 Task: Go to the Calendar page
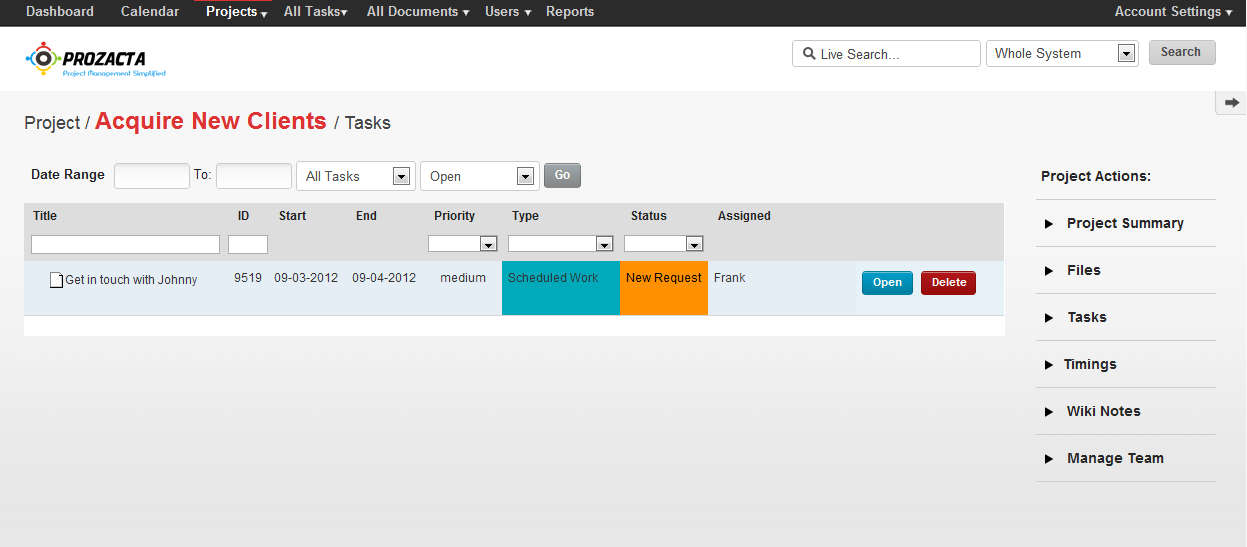(150, 12)
